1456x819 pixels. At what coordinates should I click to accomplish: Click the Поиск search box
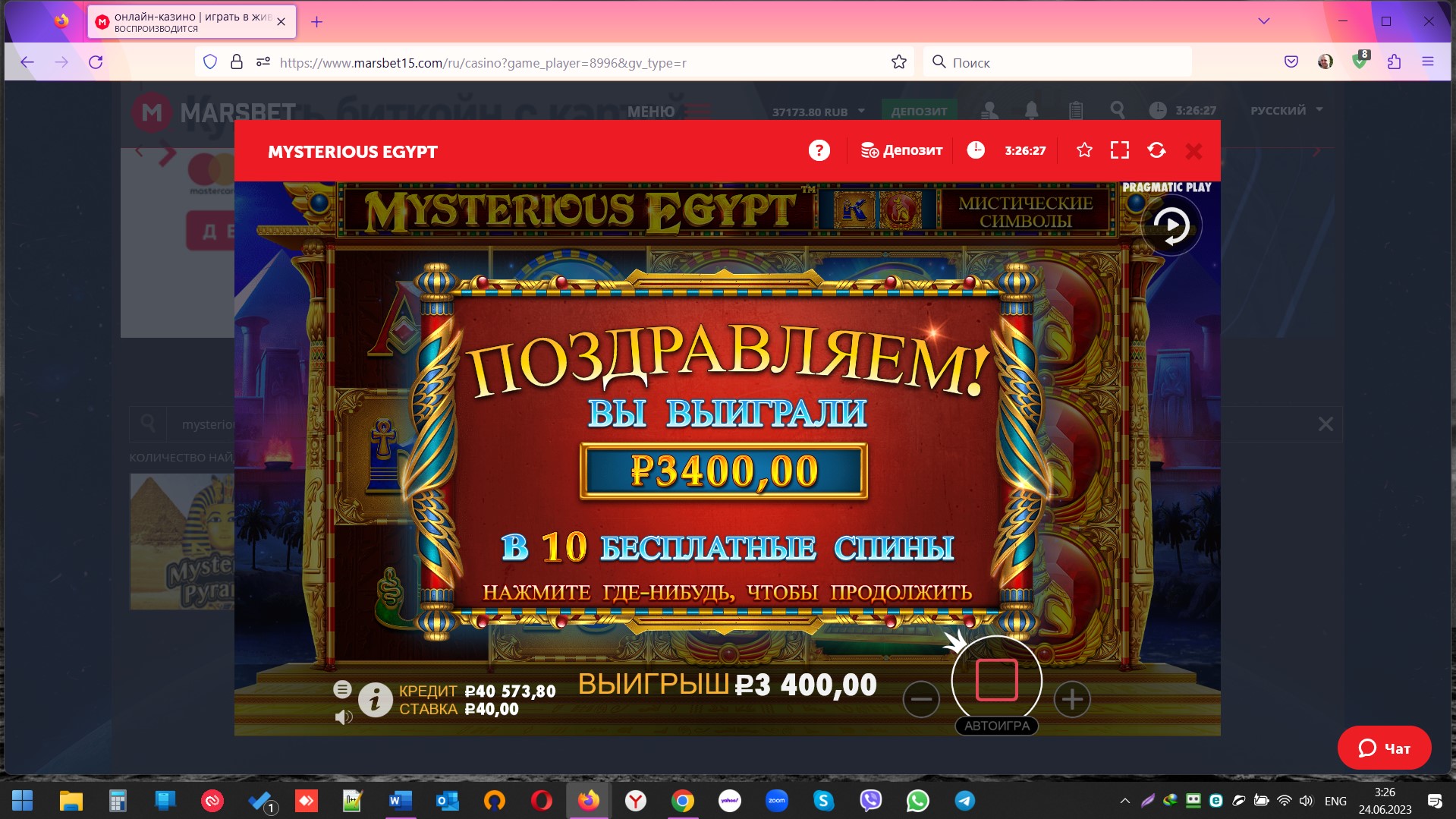[1058, 62]
